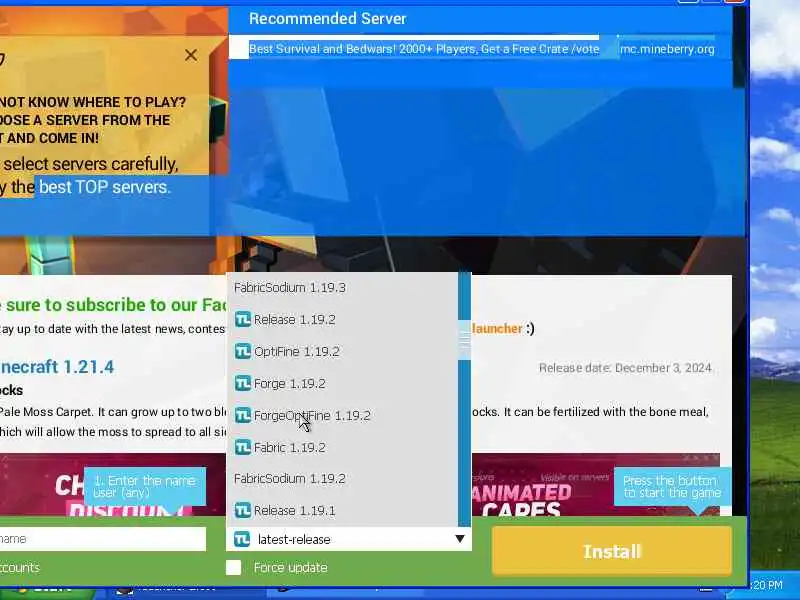Click TL icon beside Release 1.19.1

[x=243, y=510]
